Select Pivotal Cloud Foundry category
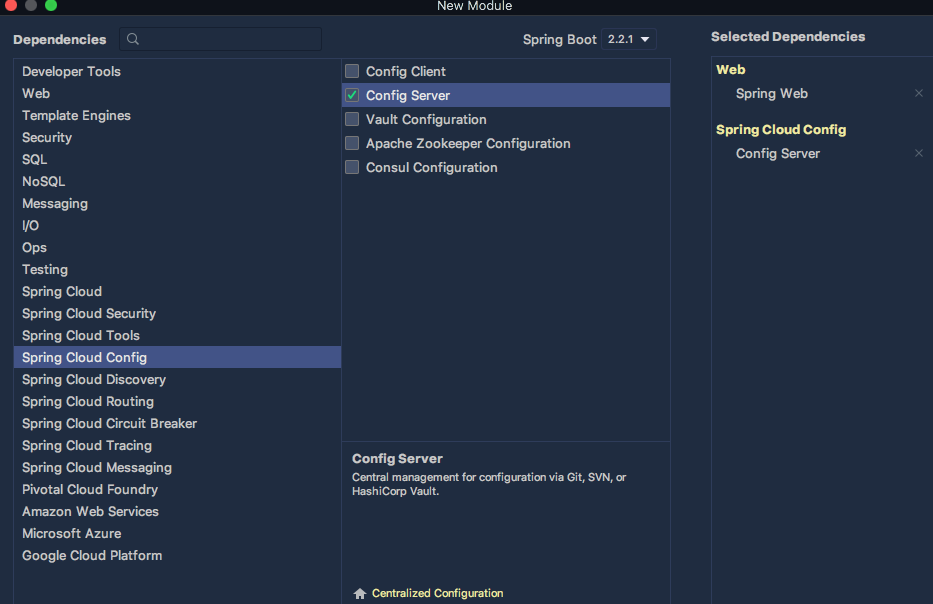This screenshot has height=604, width=933. (177, 490)
